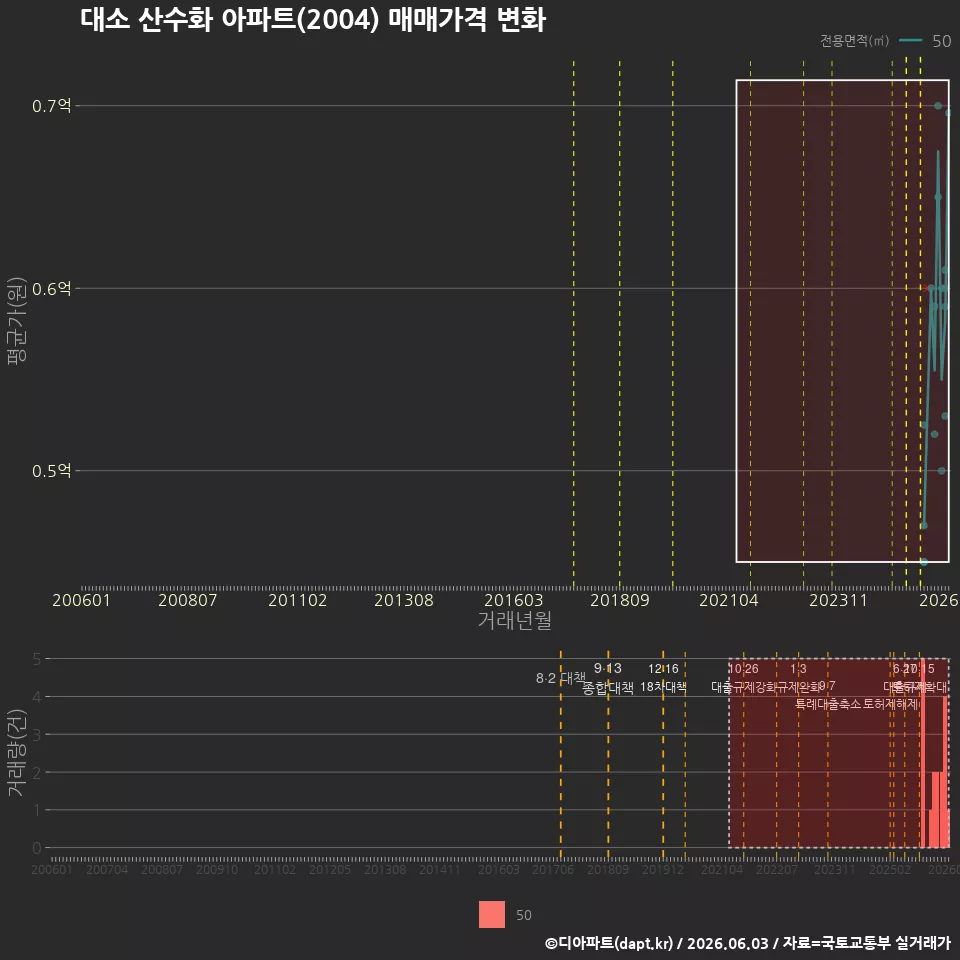Click the '평균가(원)' y-axis title
960x960 pixels.
pos(17,321)
